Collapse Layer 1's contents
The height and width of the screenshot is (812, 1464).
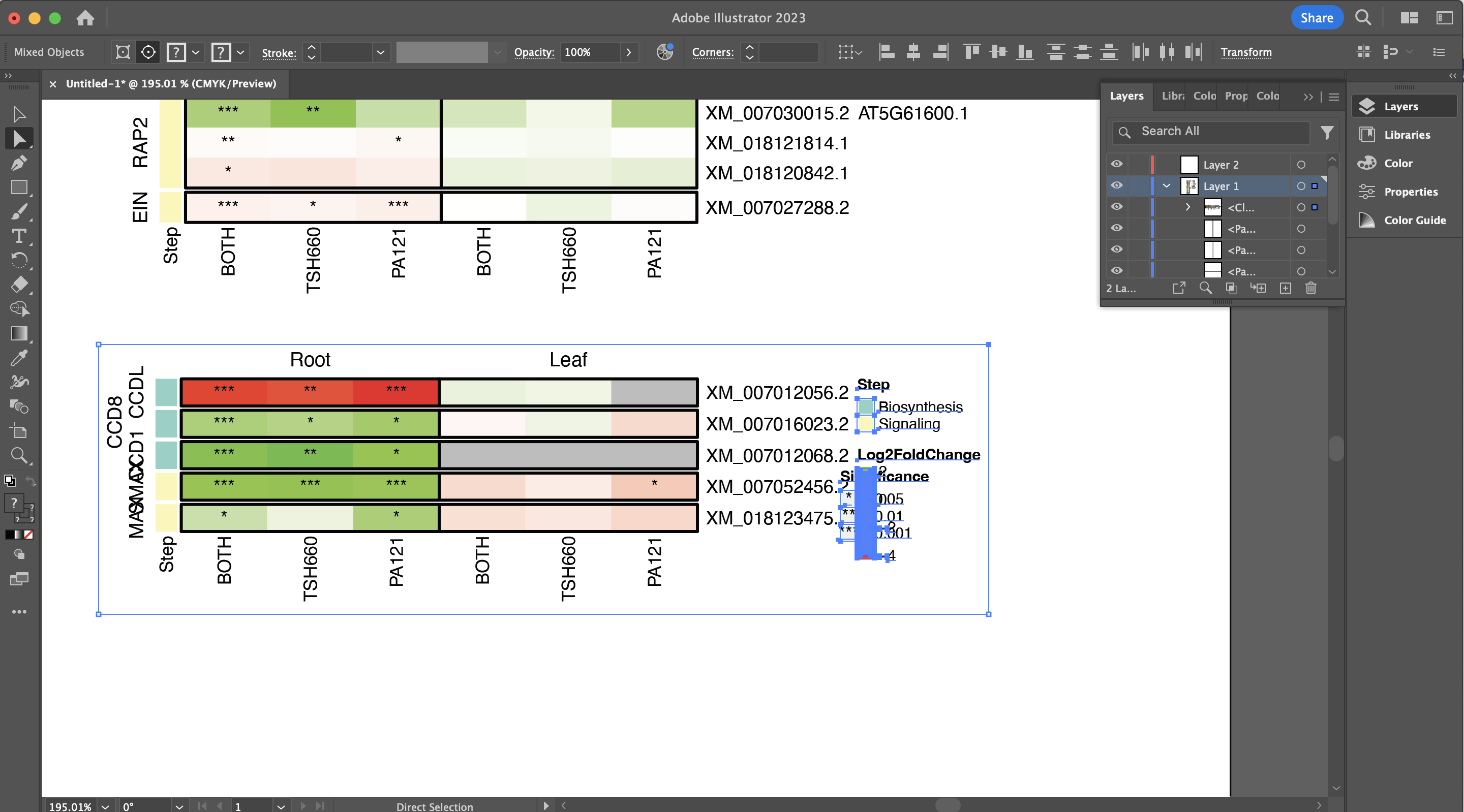pos(1166,186)
